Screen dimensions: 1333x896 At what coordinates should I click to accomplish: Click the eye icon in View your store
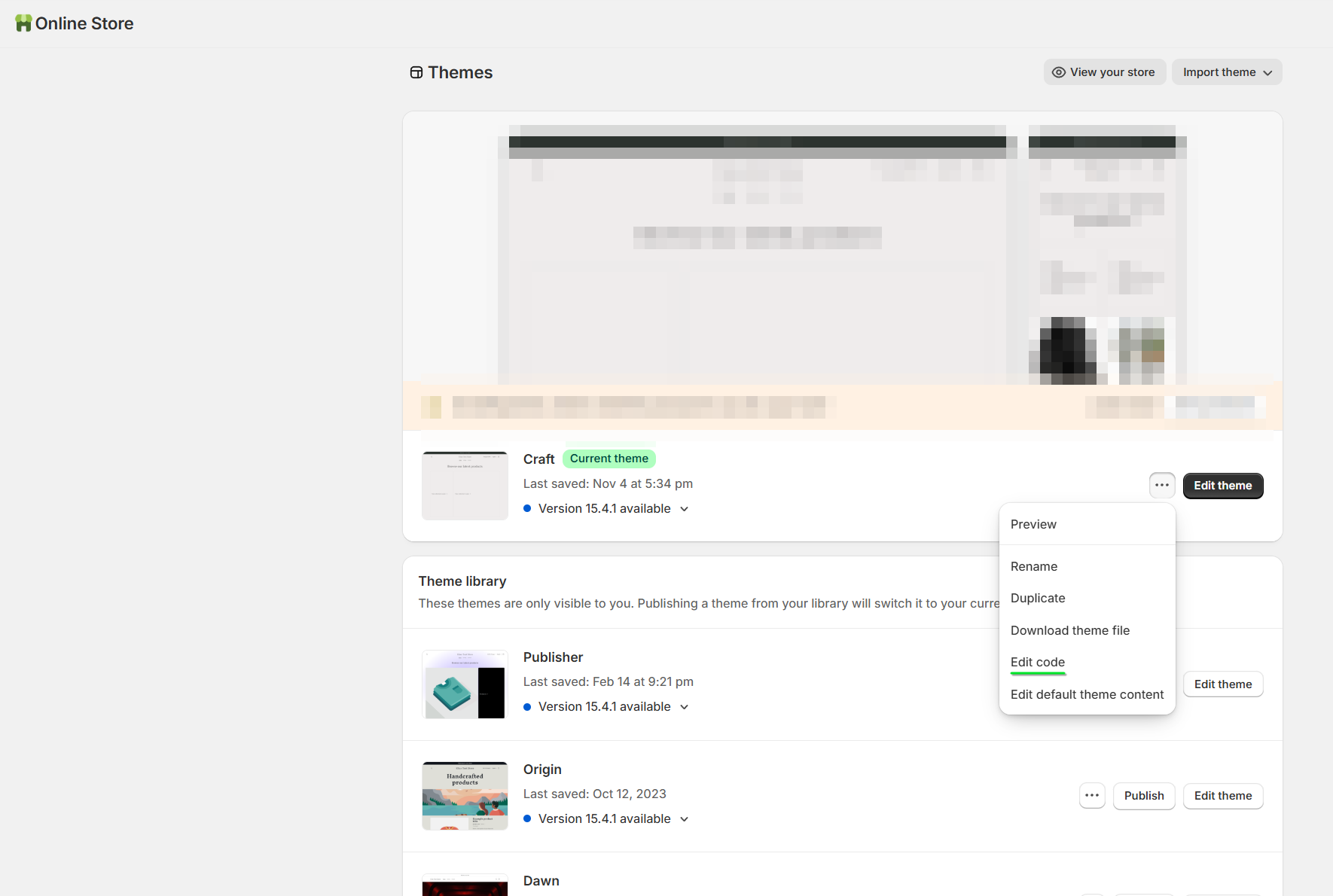(1059, 72)
